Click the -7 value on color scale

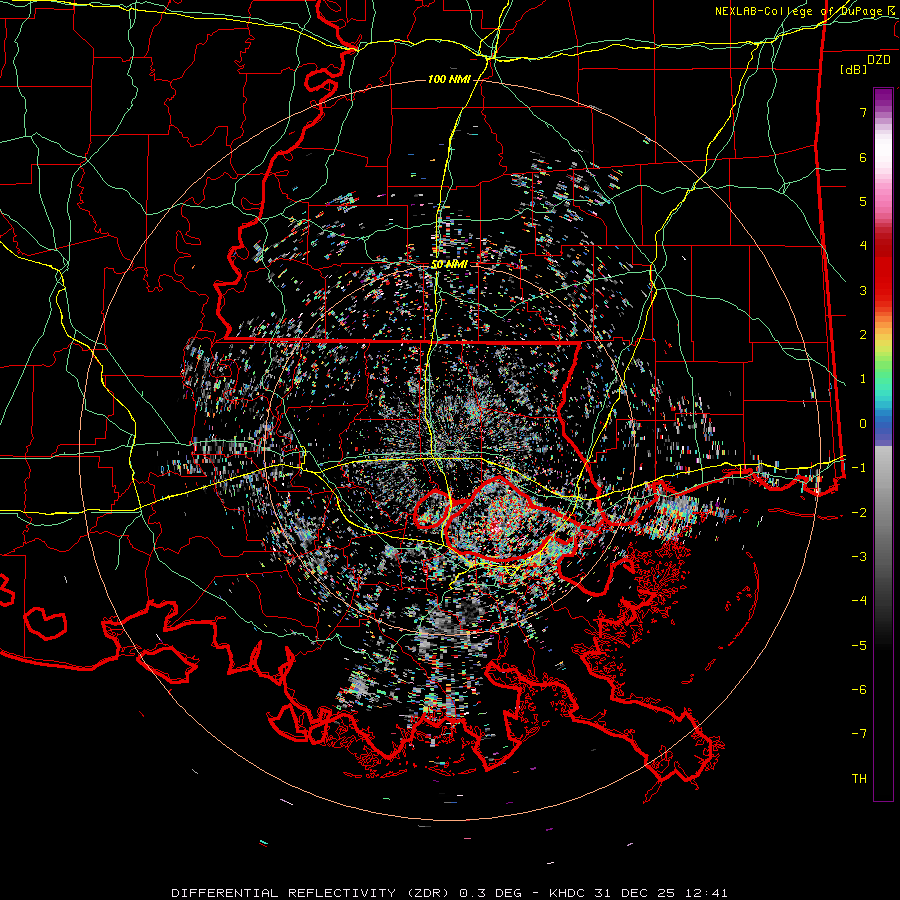[859, 734]
